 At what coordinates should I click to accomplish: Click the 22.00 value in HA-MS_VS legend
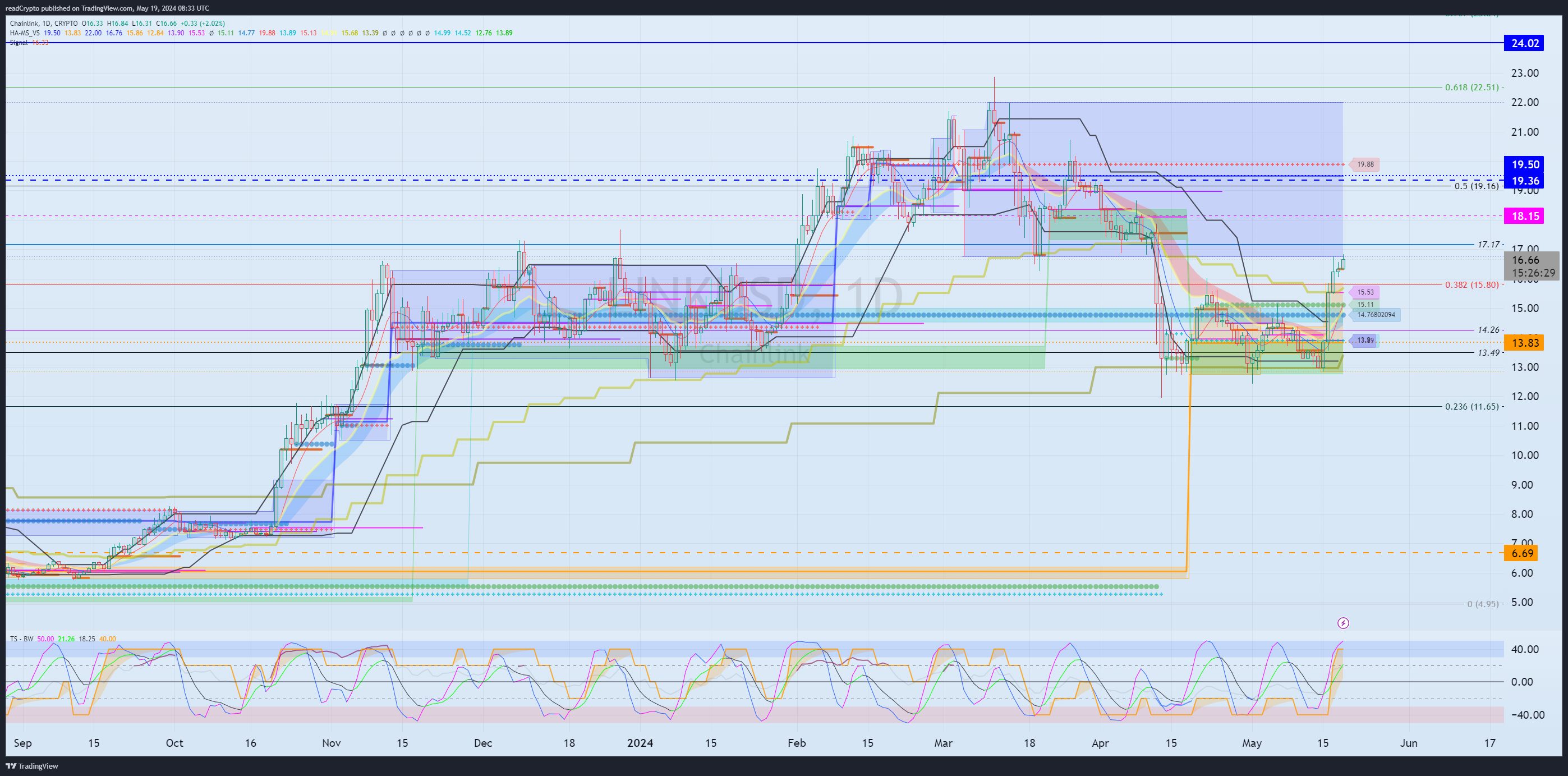click(x=93, y=33)
